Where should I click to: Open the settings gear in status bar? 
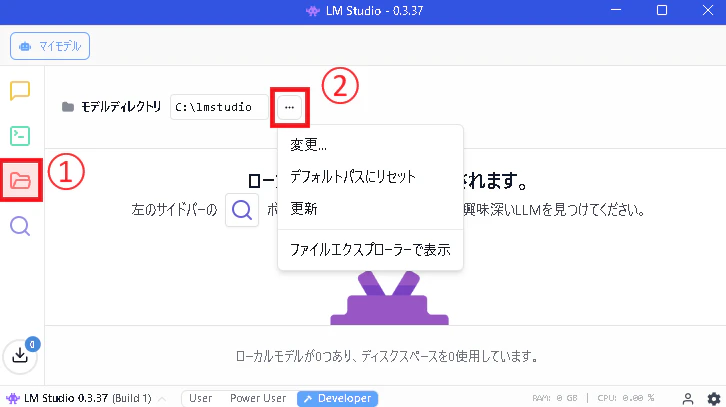714,398
